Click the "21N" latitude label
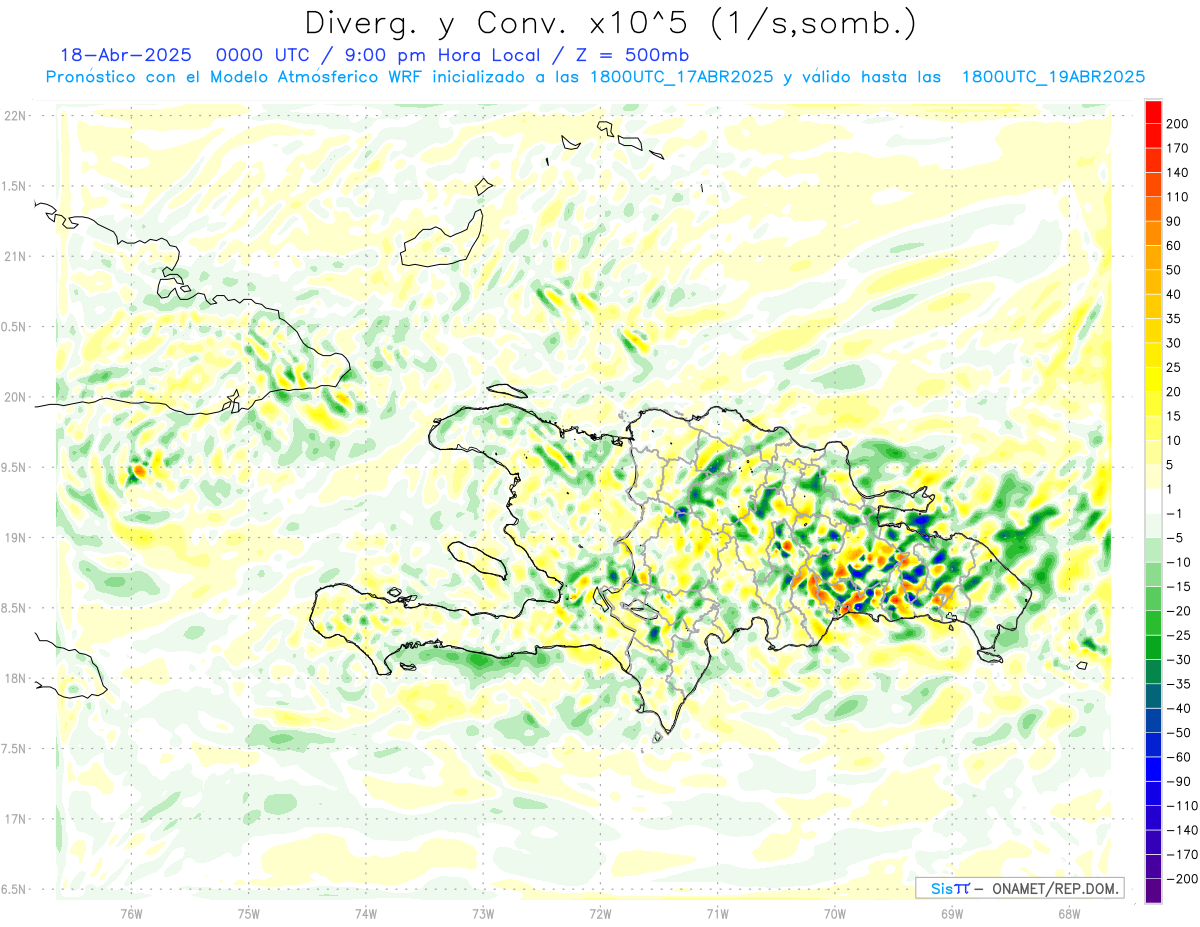 (15, 256)
